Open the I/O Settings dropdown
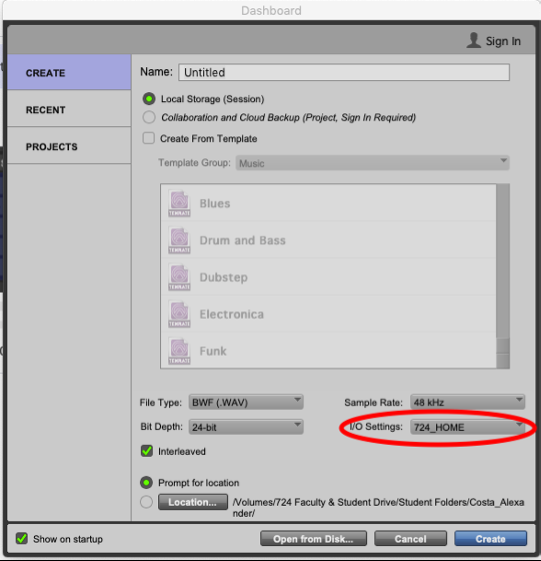Image resolution: width=541 pixels, height=561 pixels. [x=467, y=427]
